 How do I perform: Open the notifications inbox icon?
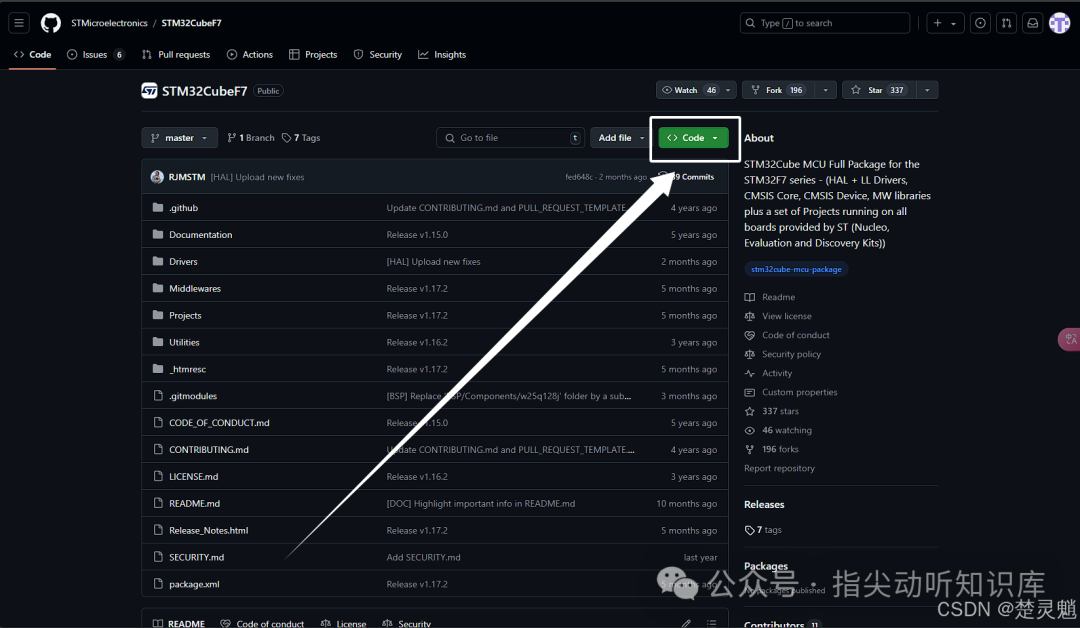[x=1032, y=23]
